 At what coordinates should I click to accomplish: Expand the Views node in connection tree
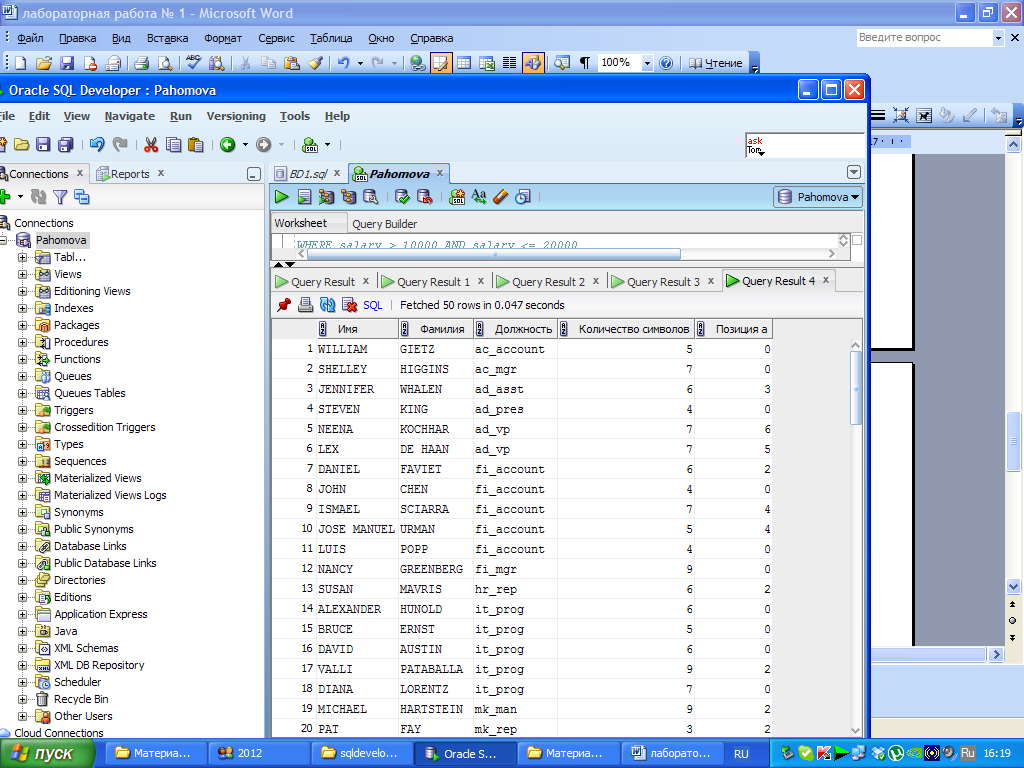[x=23, y=274]
